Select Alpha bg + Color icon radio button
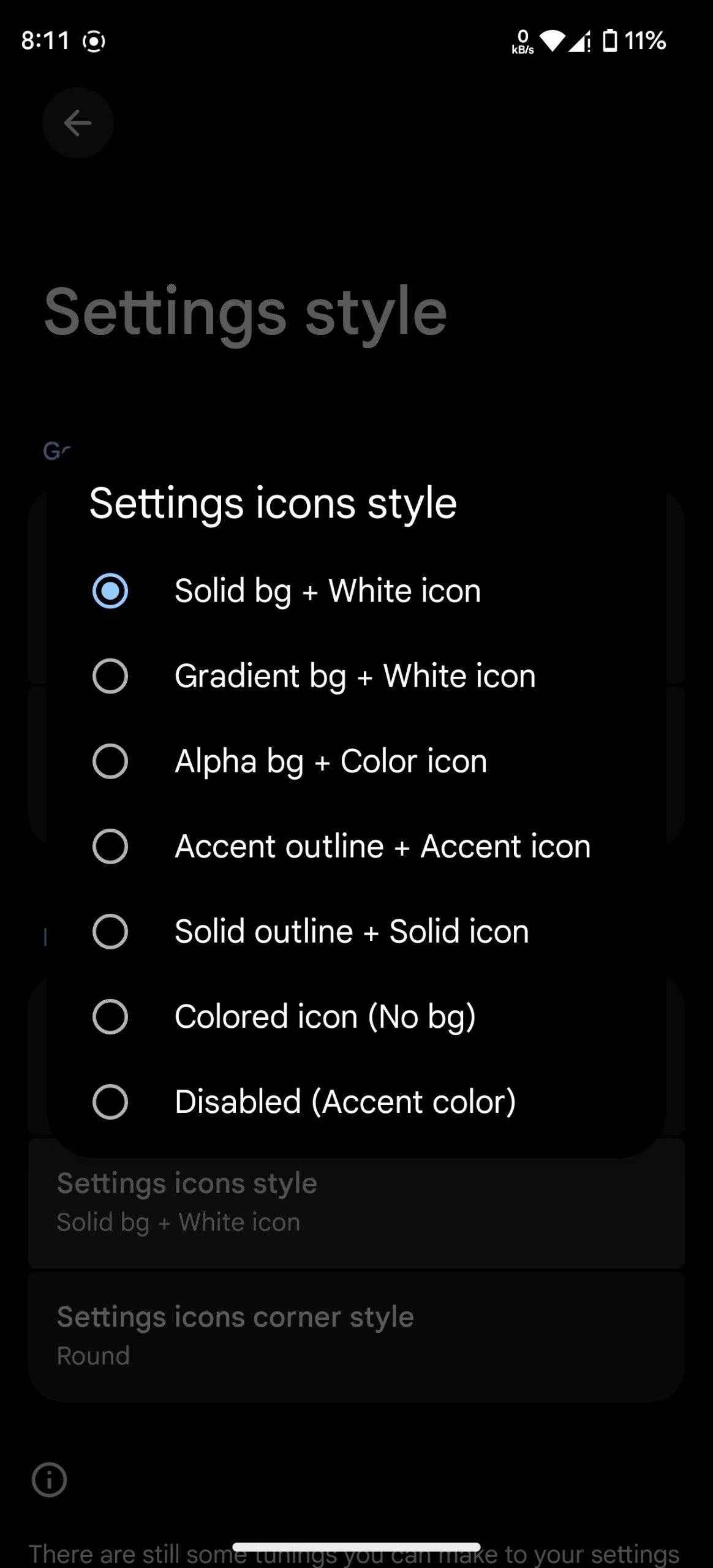Viewport: 713px width, 1568px height. (110, 761)
